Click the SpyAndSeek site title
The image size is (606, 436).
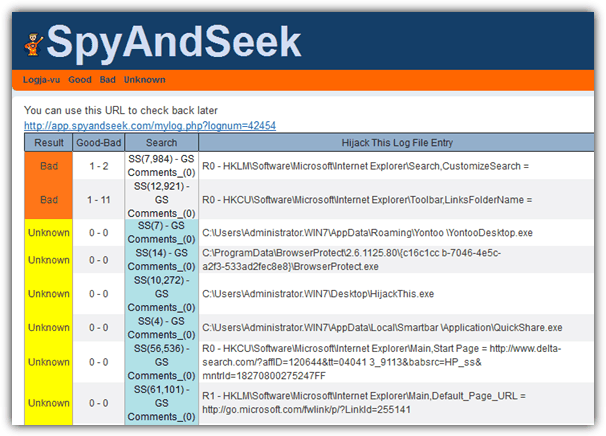click(x=174, y=42)
